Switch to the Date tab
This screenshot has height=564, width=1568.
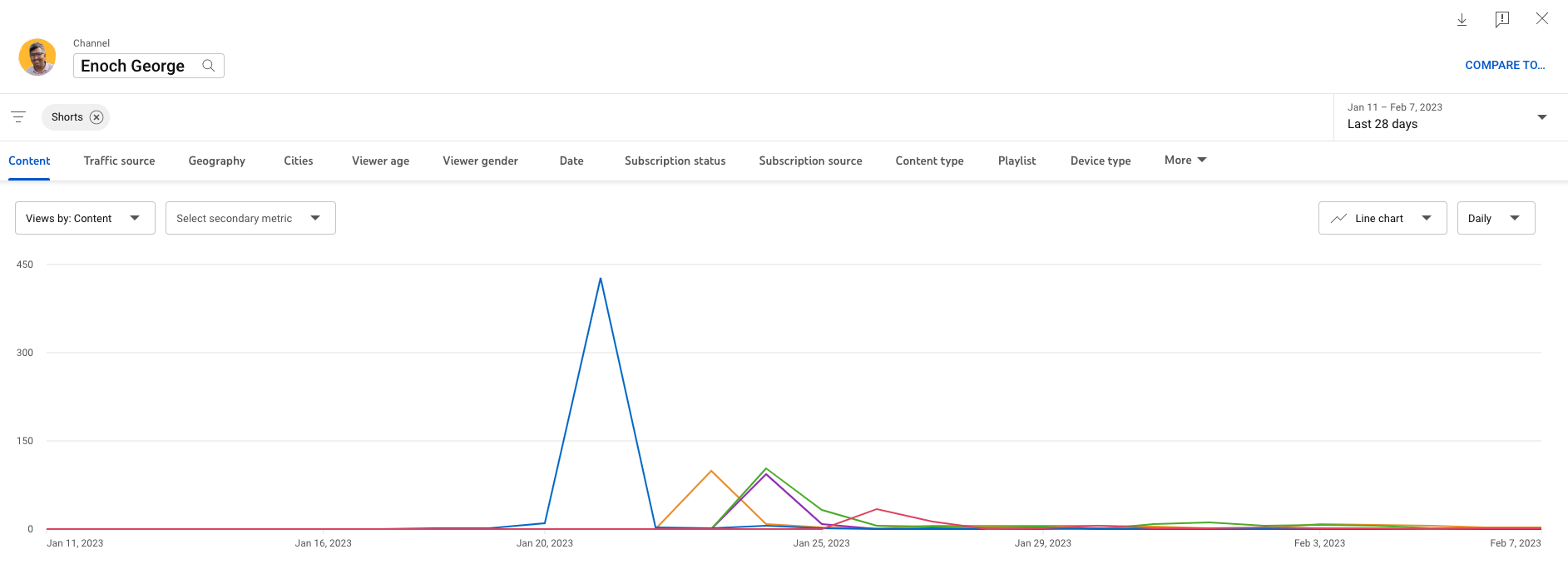pos(571,161)
